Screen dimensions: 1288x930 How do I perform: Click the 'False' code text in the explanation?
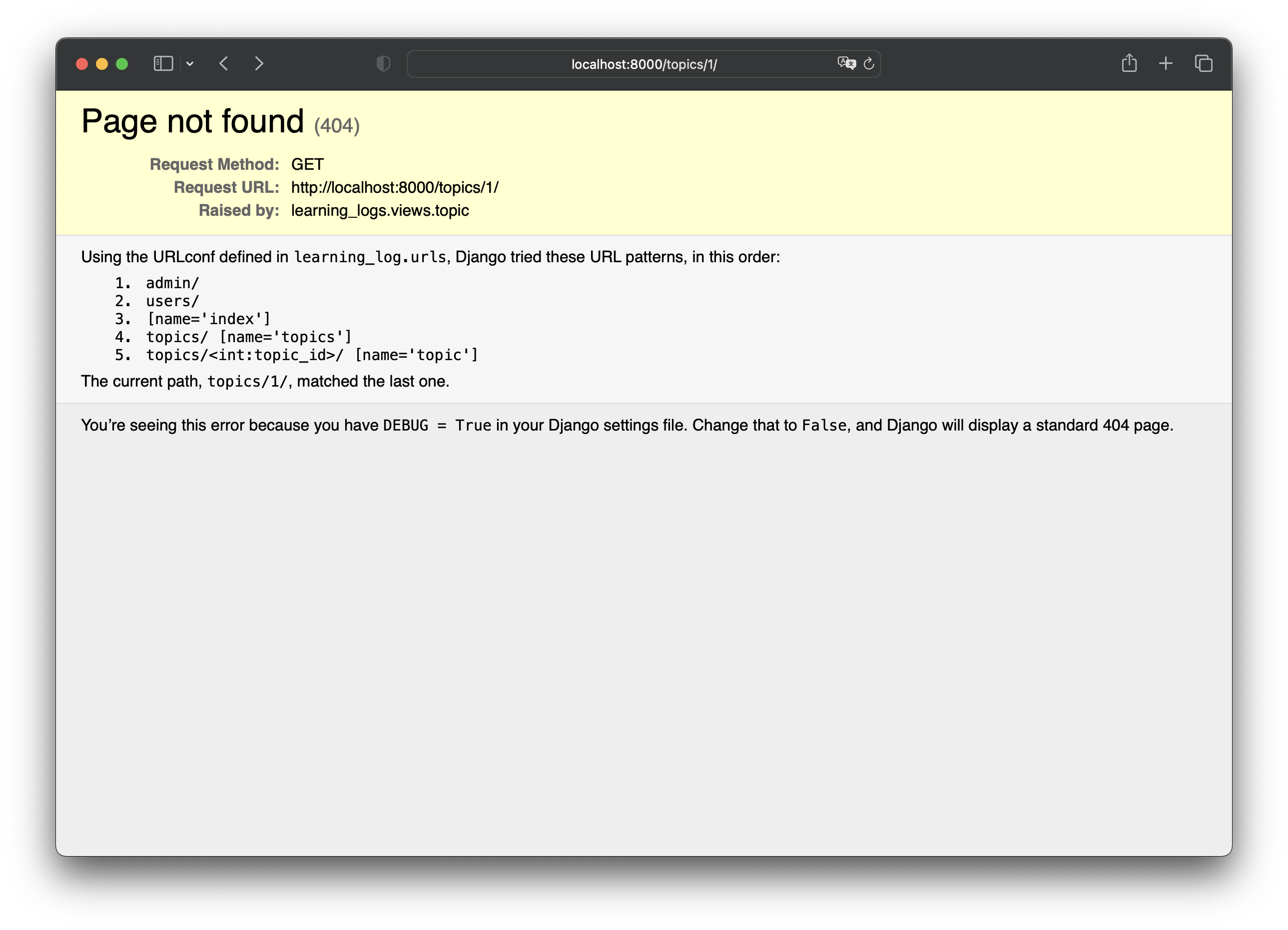(823, 425)
